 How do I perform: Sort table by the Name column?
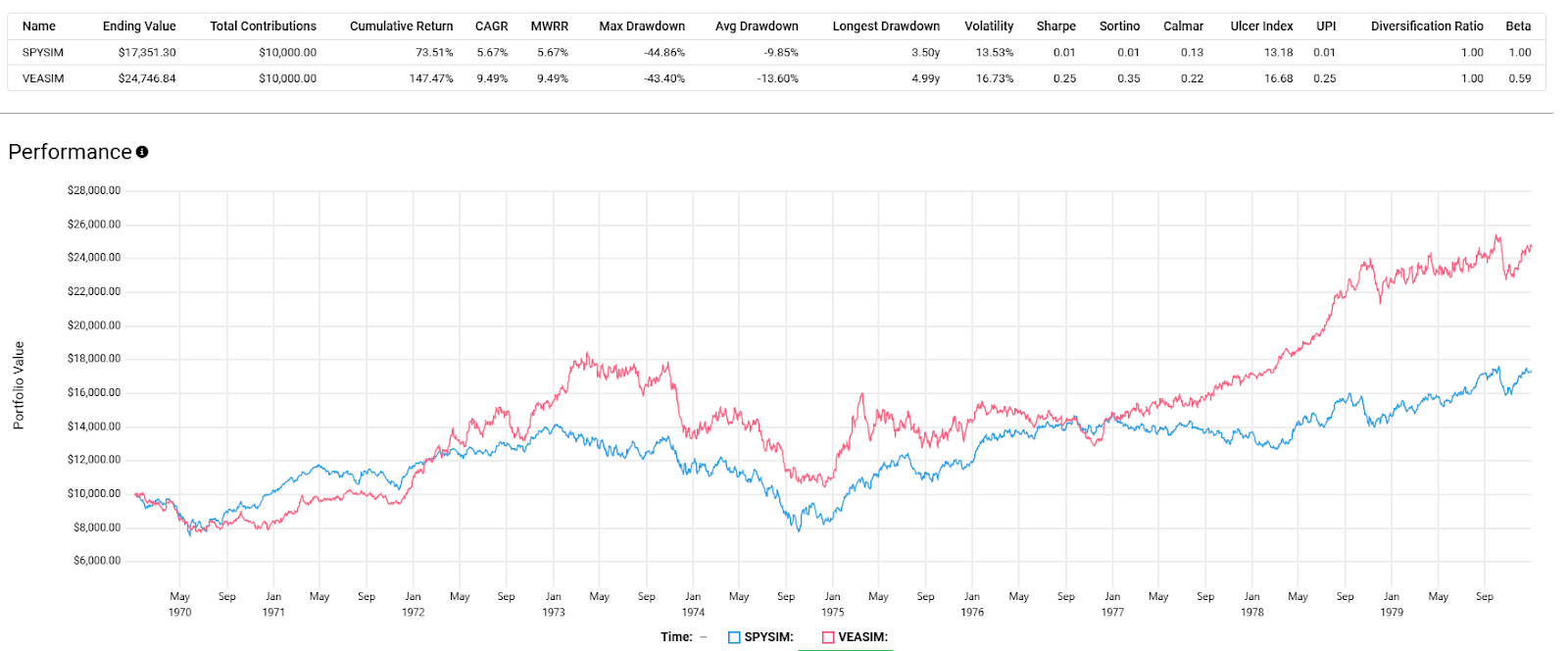[39, 26]
